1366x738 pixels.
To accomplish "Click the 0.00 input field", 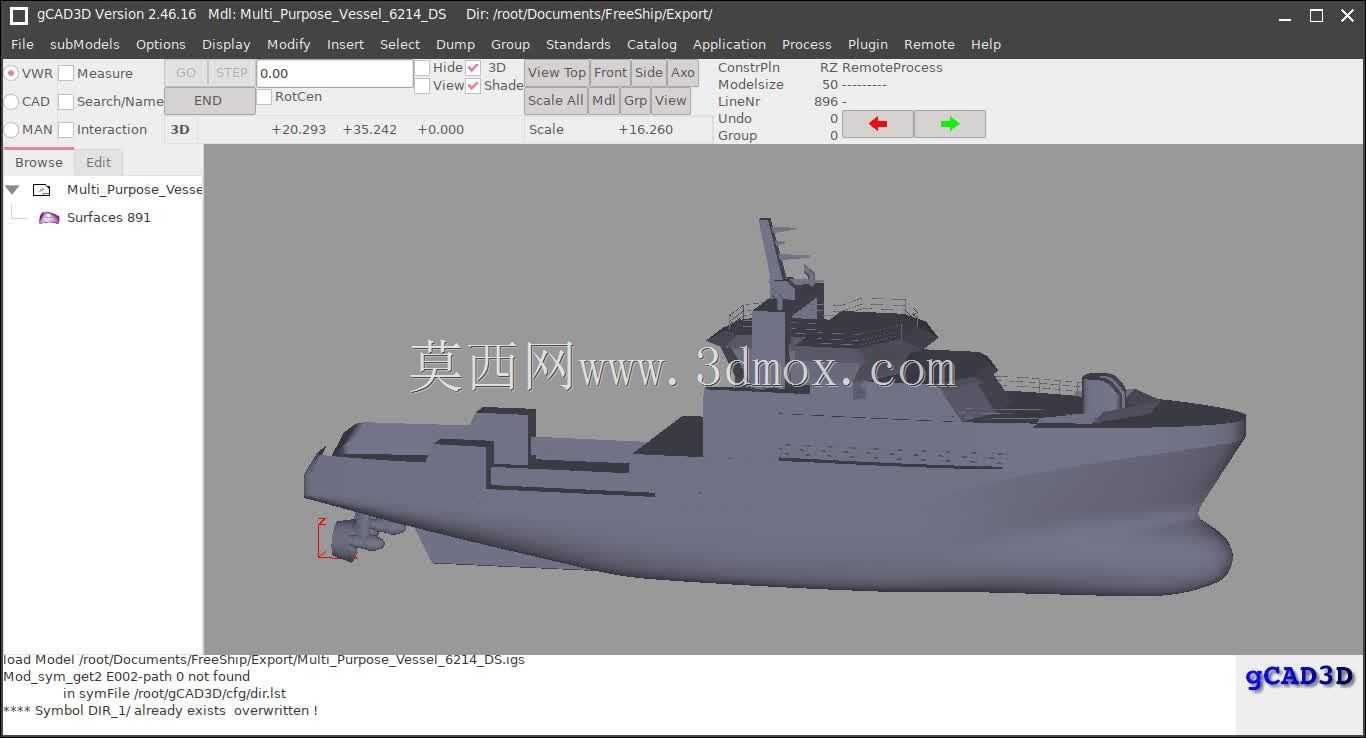I will (335, 73).
